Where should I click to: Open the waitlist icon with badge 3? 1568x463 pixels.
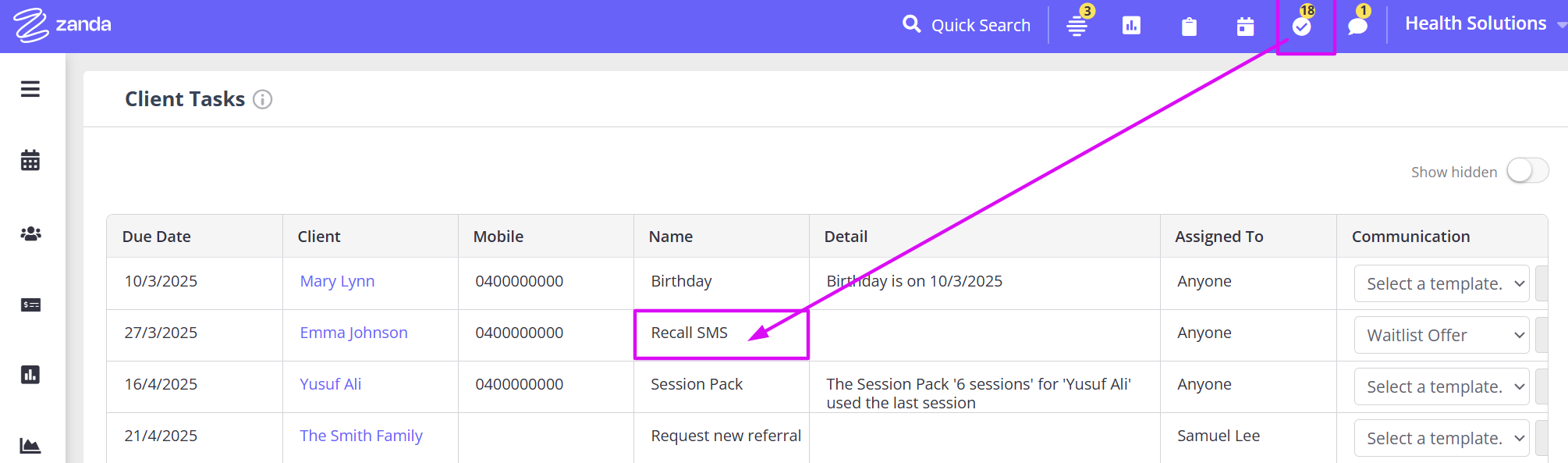1077,26
